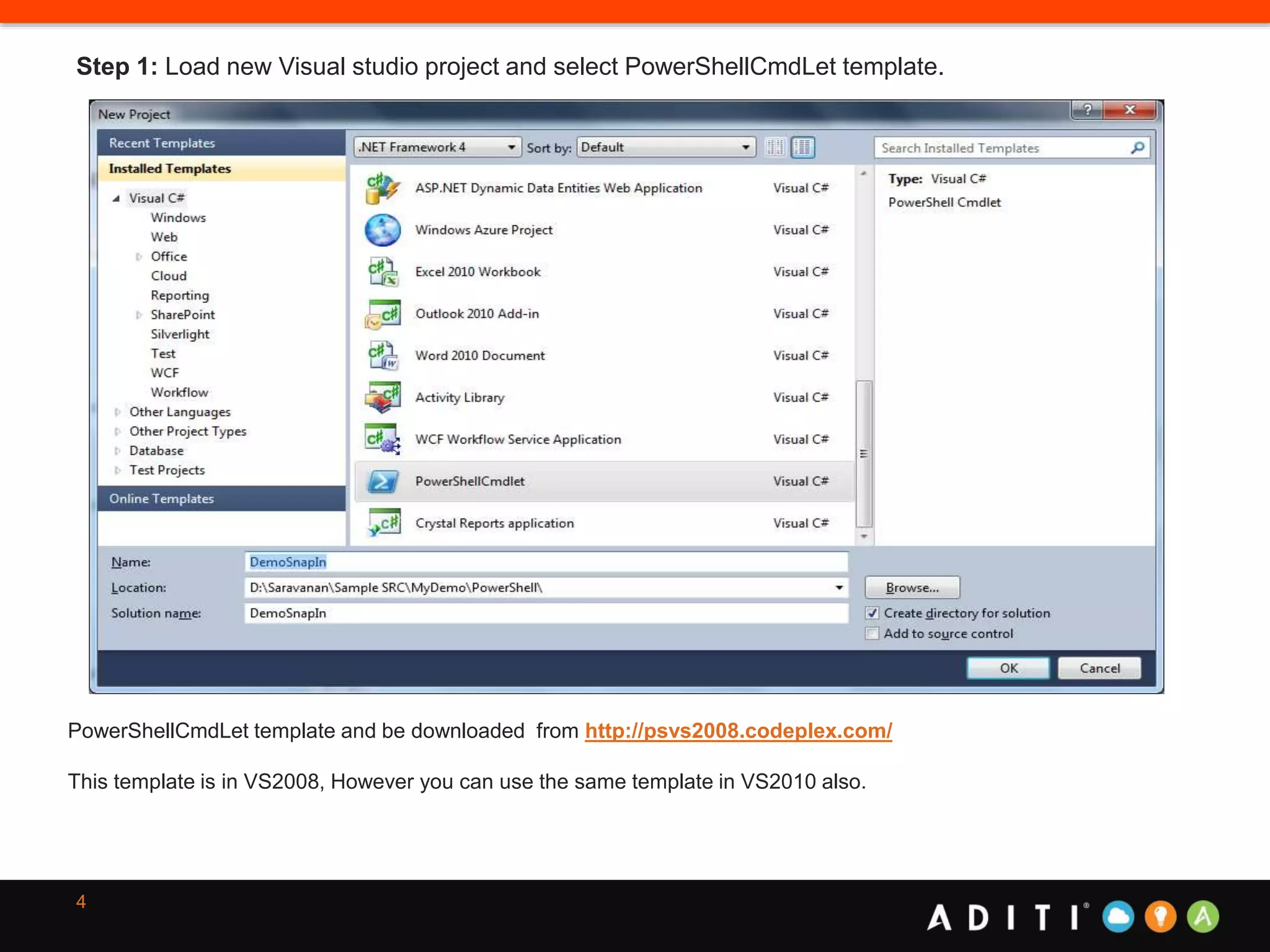Select the Reporting category
Image resolution: width=1270 pixels, height=952 pixels.
tap(180, 296)
